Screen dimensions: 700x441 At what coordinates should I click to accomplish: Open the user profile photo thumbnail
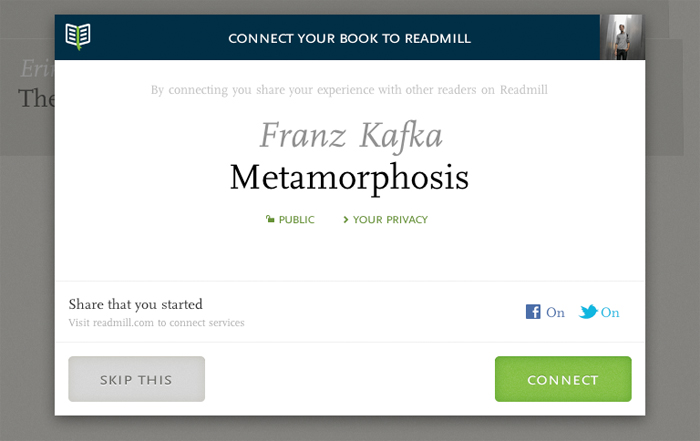pyautogui.click(x=622, y=37)
